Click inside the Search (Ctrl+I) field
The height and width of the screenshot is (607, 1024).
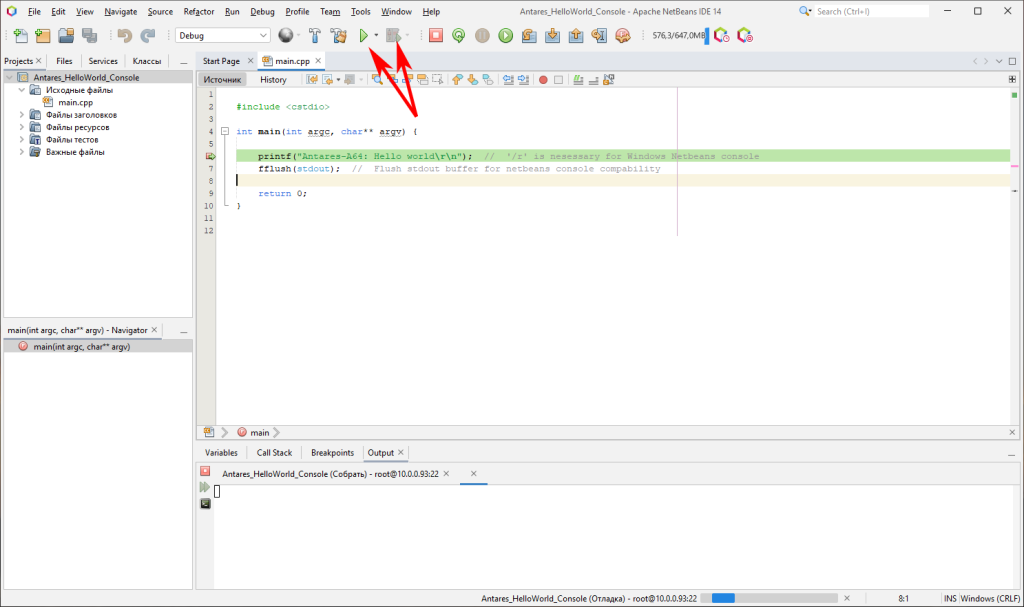coord(871,12)
